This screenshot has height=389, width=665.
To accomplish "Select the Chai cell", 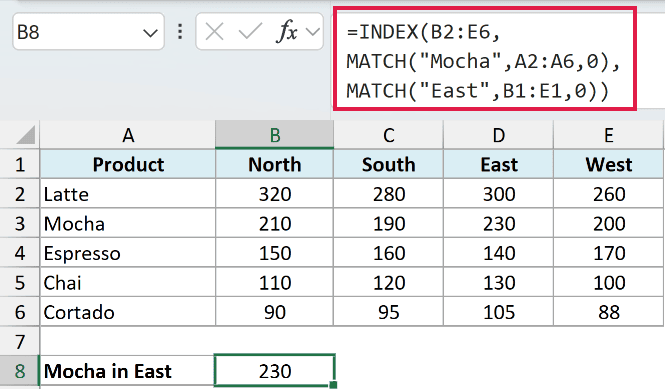I will [128, 283].
